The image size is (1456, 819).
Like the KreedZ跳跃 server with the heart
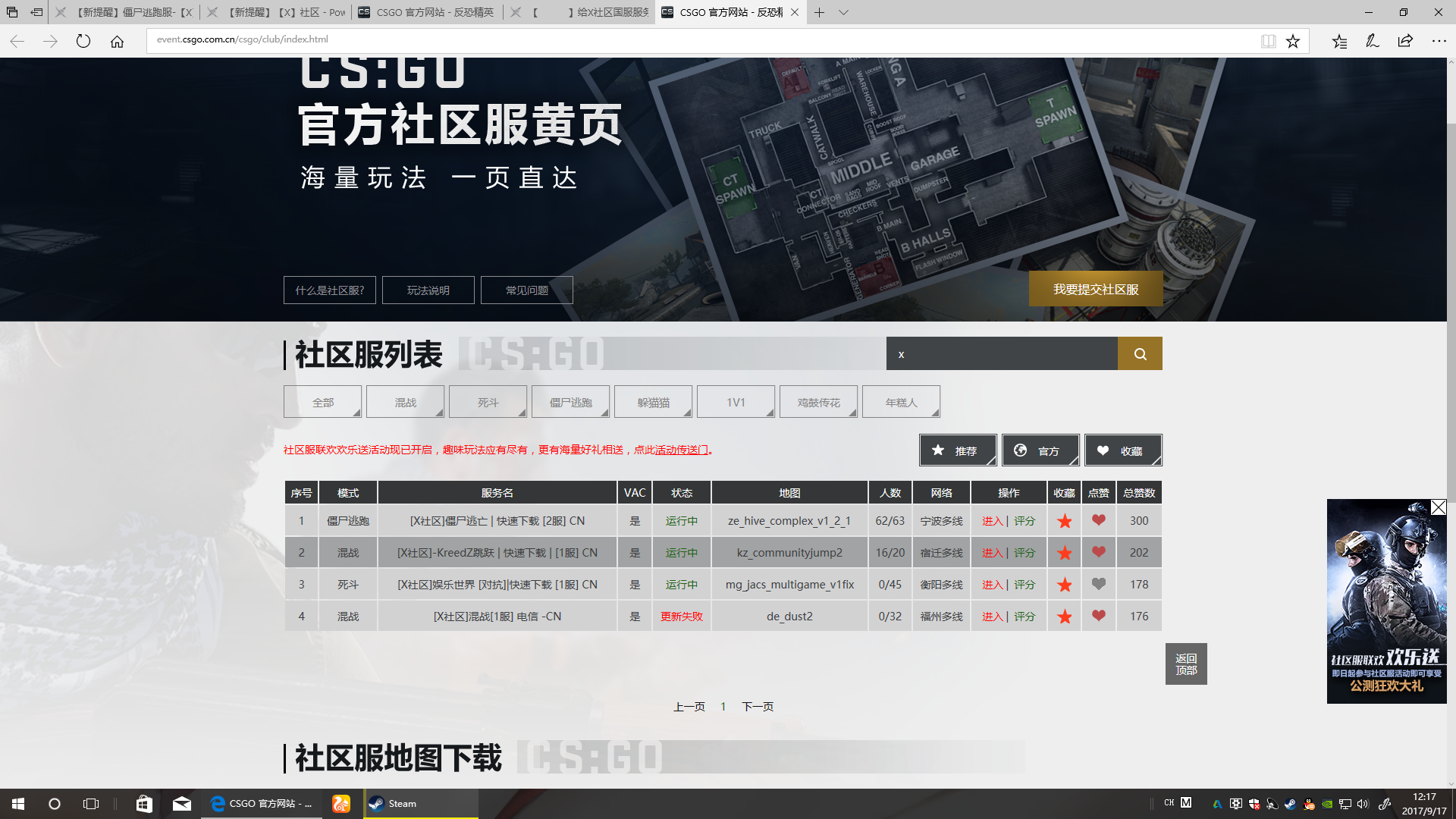click(x=1098, y=552)
